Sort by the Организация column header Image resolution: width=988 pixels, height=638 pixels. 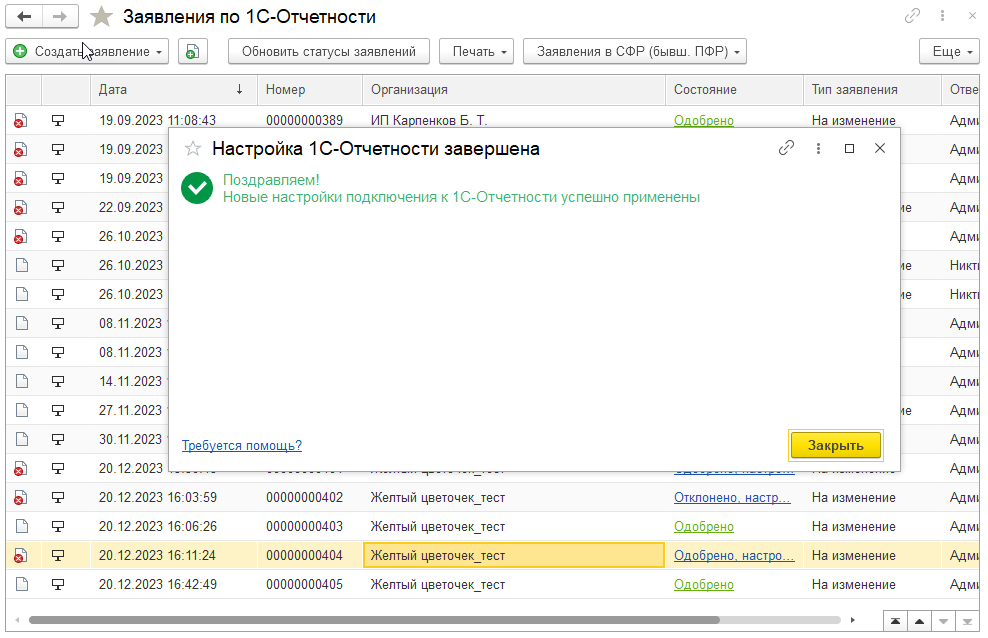514,89
